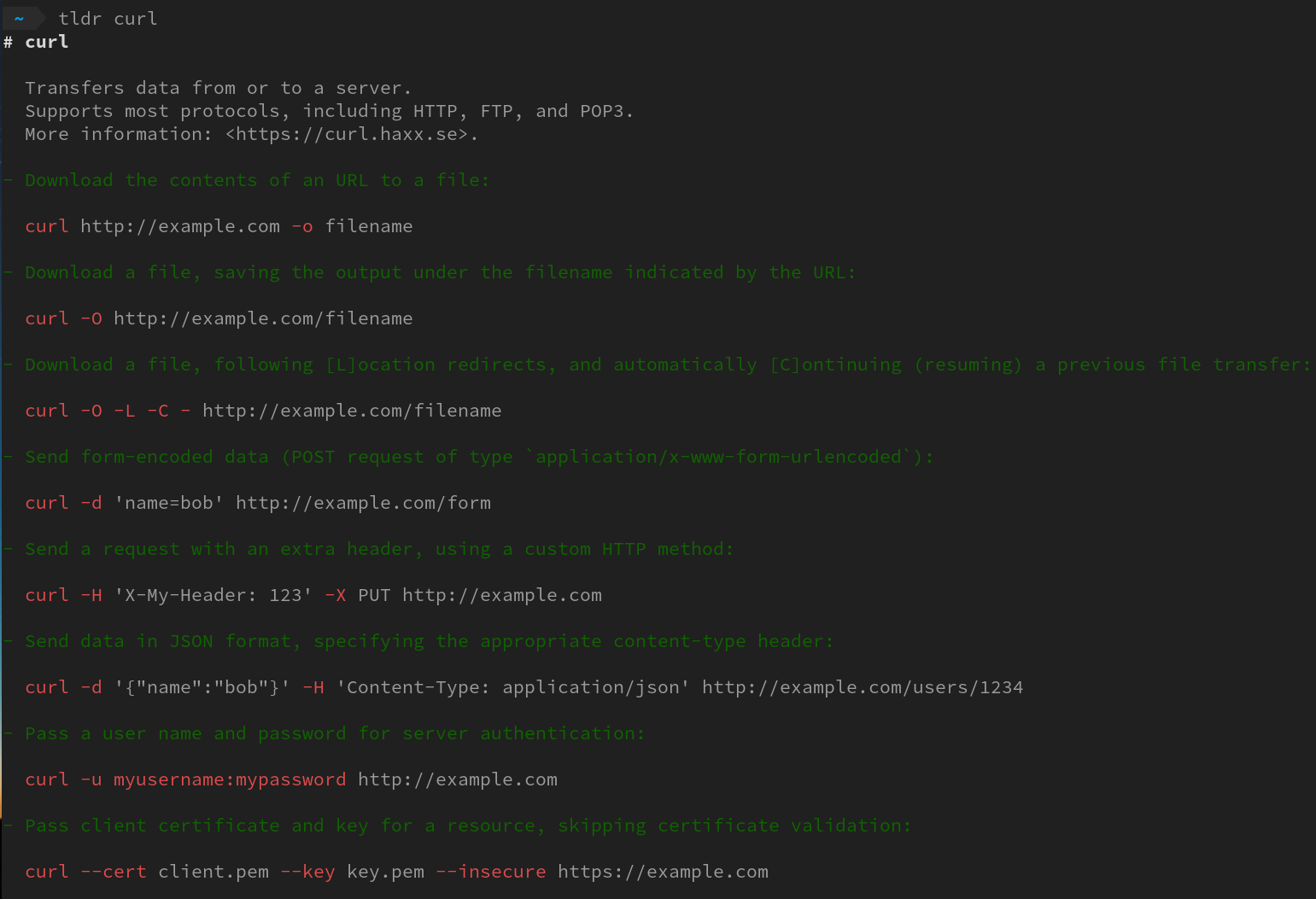Click the 'Content-Type: application/json' header string

point(512,687)
